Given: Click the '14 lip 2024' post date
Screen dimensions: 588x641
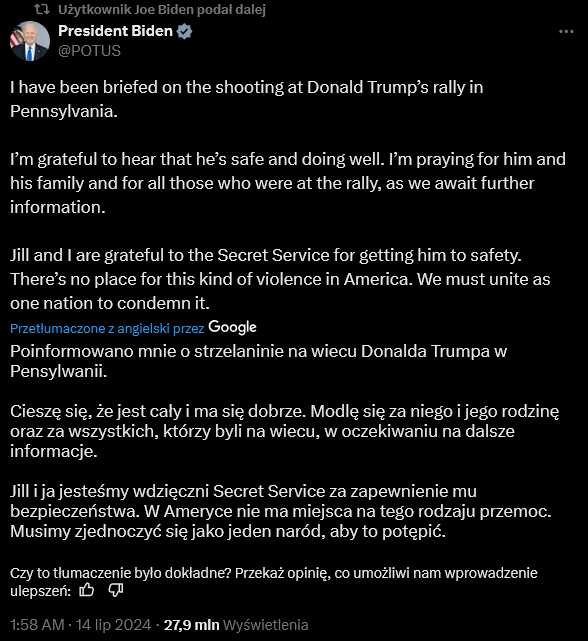Looking at the screenshot, I should coord(113,625).
